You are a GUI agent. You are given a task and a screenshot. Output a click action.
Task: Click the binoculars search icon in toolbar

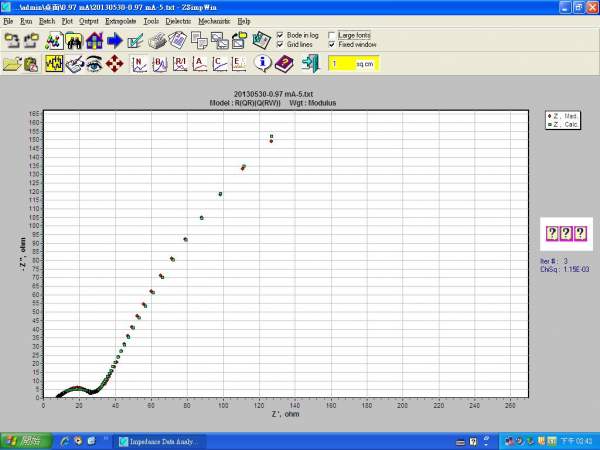coord(74,41)
